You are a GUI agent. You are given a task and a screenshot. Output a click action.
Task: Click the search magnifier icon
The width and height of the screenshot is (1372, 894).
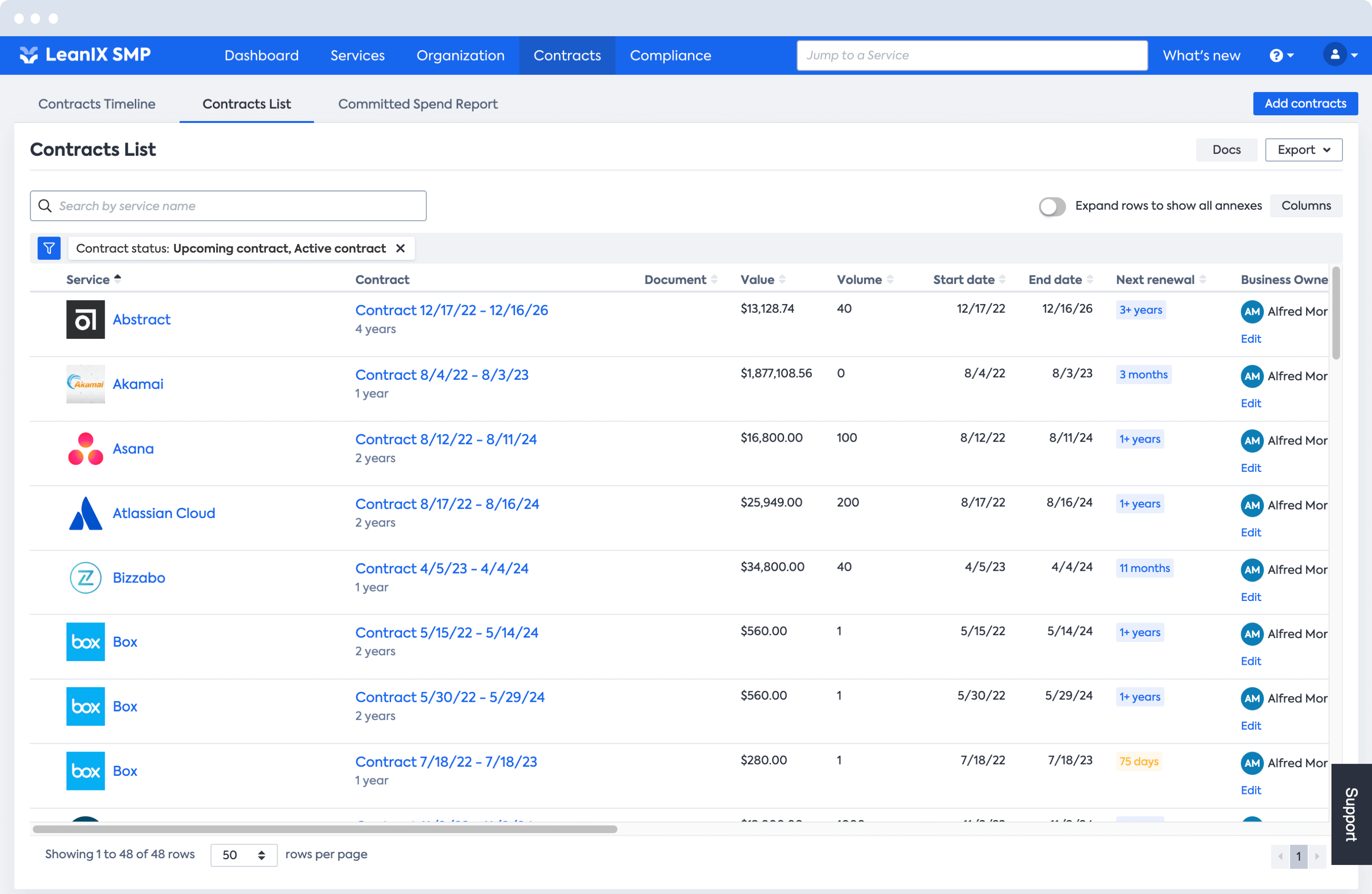pos(45,205)
